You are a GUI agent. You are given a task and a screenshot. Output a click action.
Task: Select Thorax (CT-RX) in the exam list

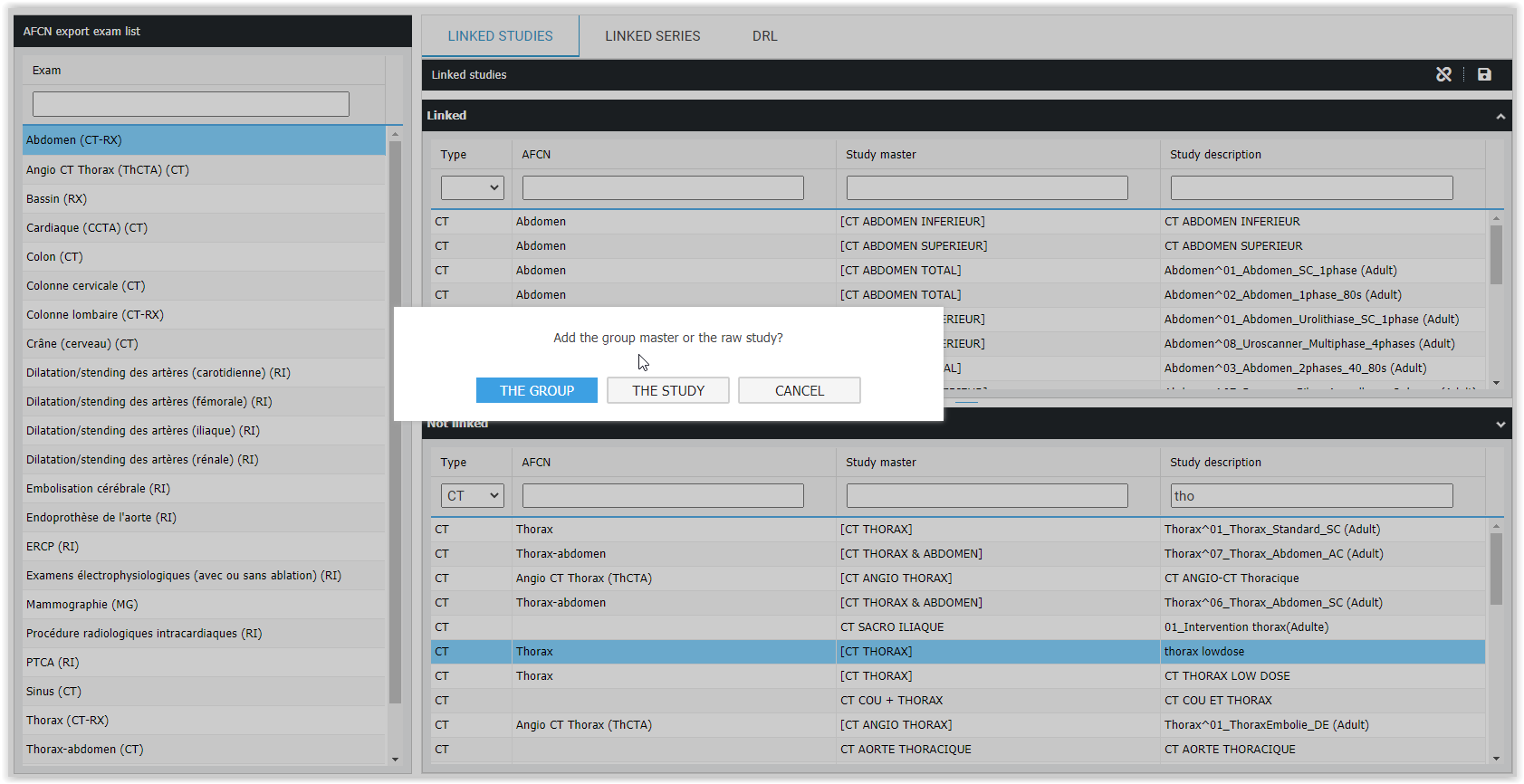68,721
